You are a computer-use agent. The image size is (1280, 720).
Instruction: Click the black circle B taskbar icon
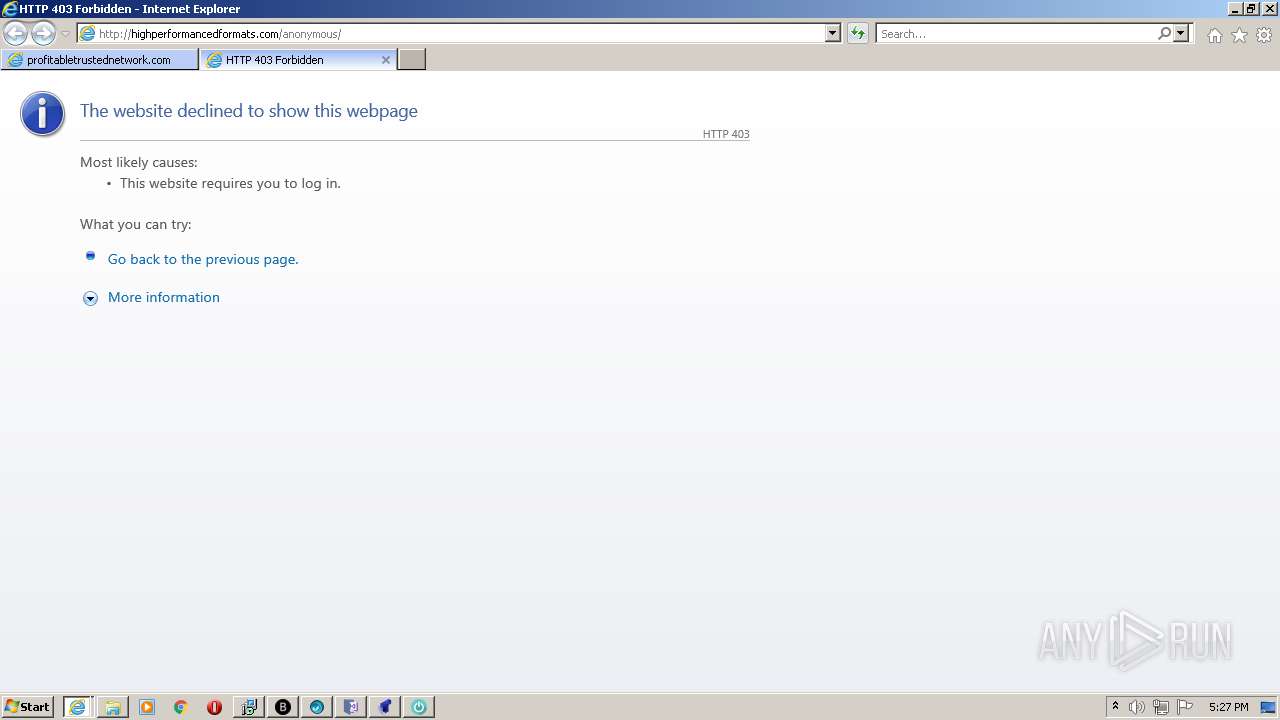[283, 707]
